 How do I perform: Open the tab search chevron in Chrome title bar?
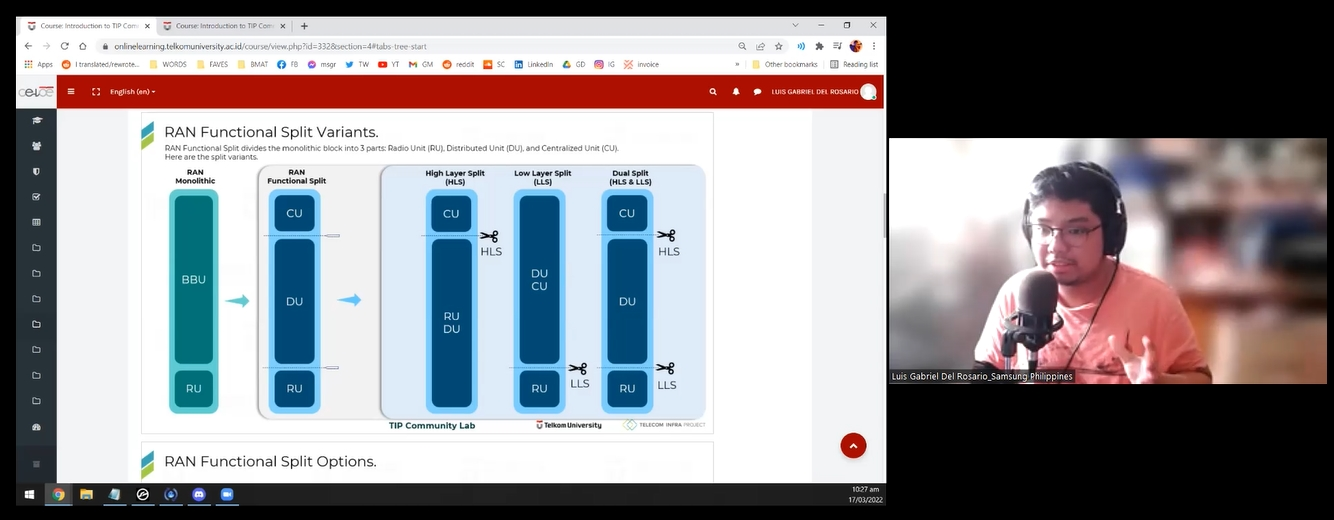[796, 25]
